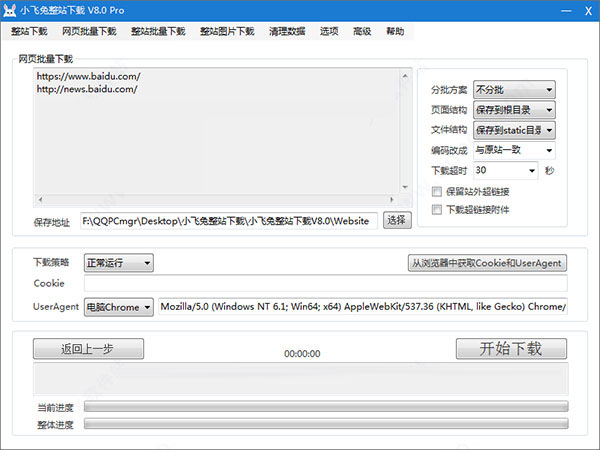Click the 开始下载 button
600x450 pixels.
[x=511, y=349]
